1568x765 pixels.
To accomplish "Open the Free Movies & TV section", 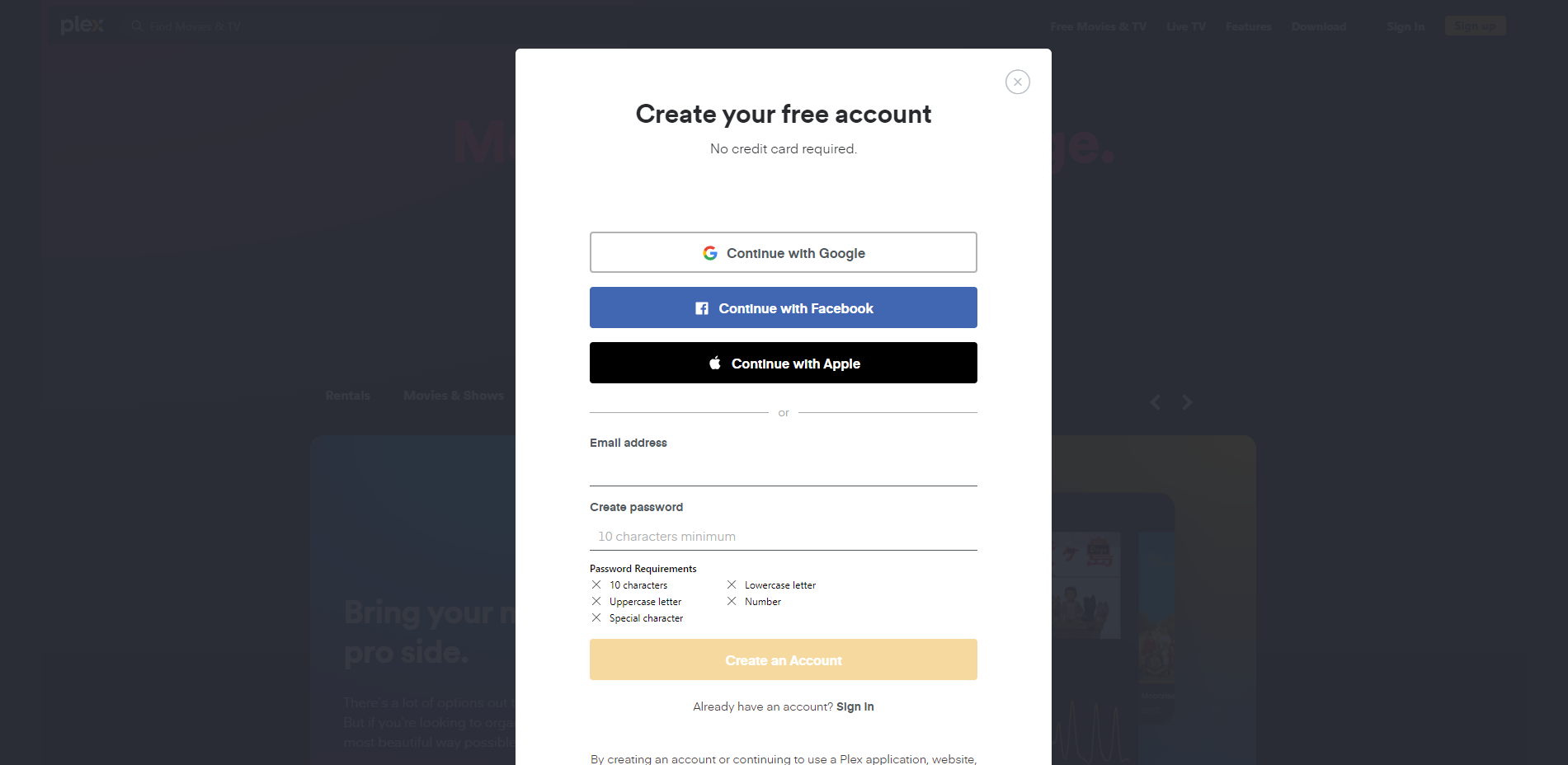I will tap(1098, 26).
